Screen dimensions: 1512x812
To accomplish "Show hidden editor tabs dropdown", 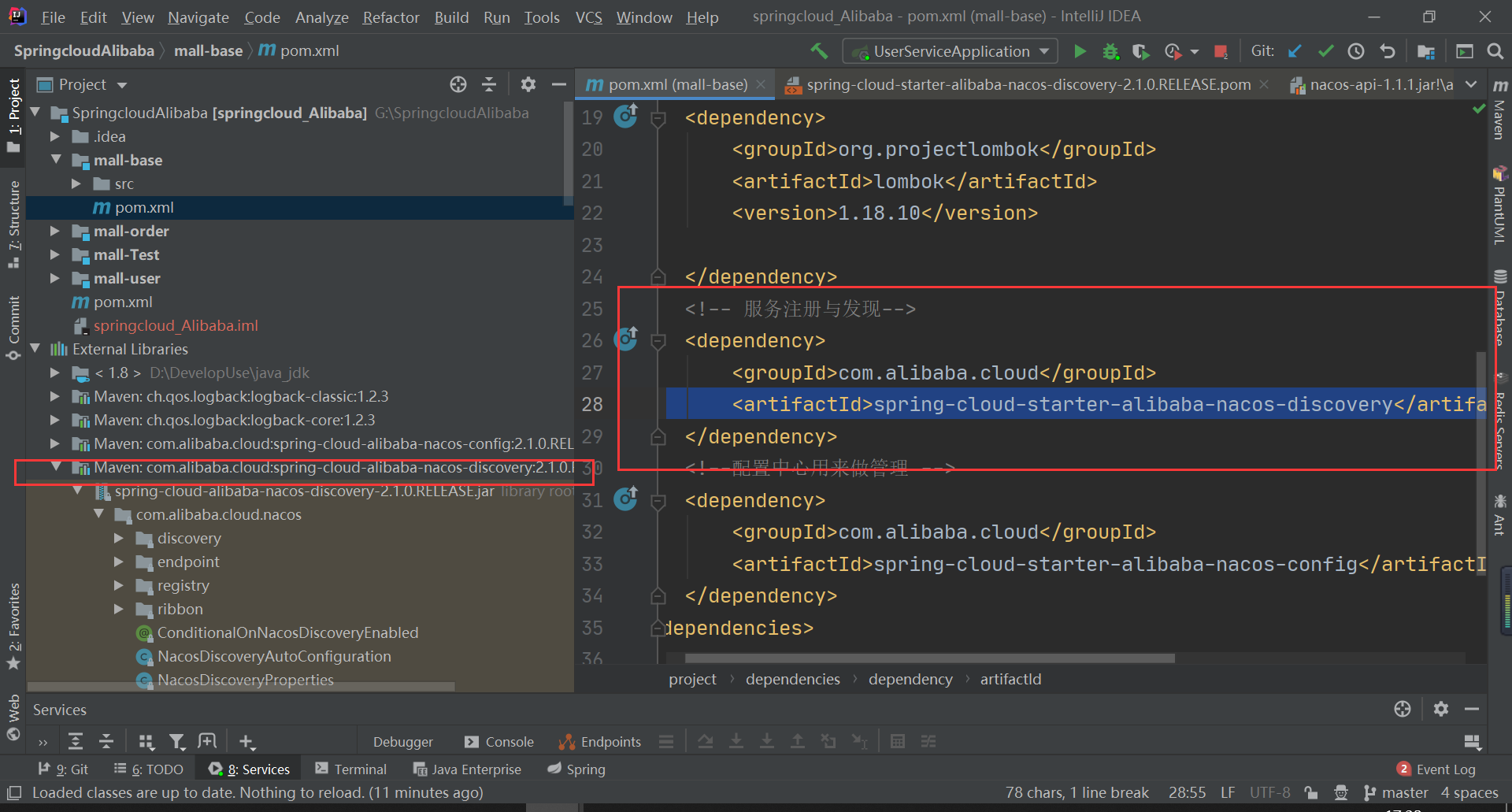I will [x=1471, y=84].
